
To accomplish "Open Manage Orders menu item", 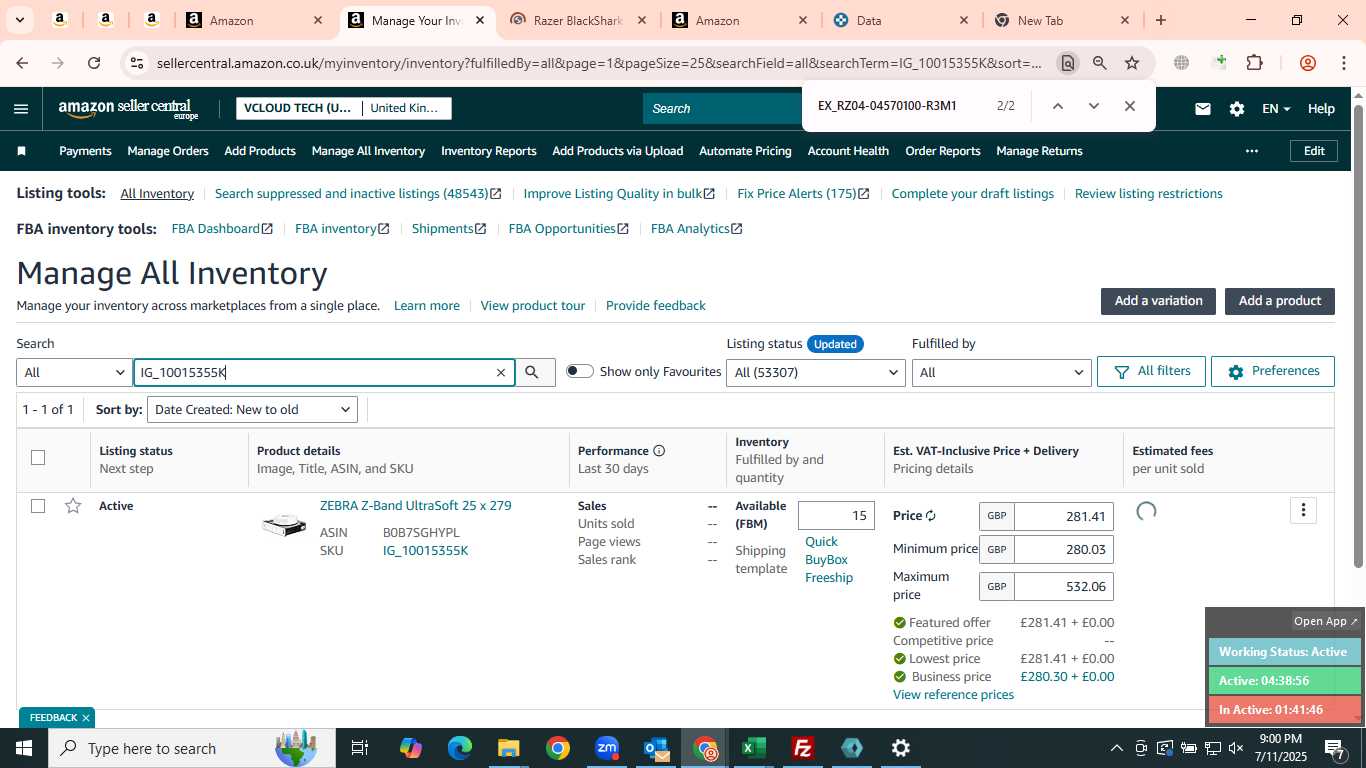I will pyautogui.click(x=168, y=151).
